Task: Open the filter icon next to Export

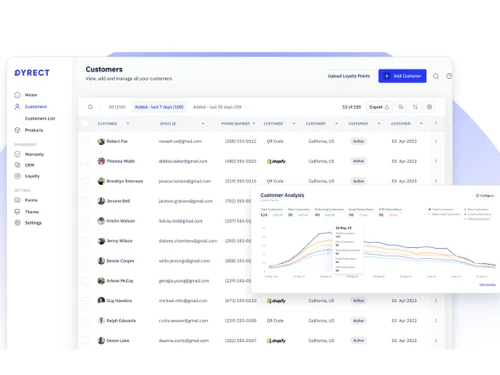Action: [401, 107]
